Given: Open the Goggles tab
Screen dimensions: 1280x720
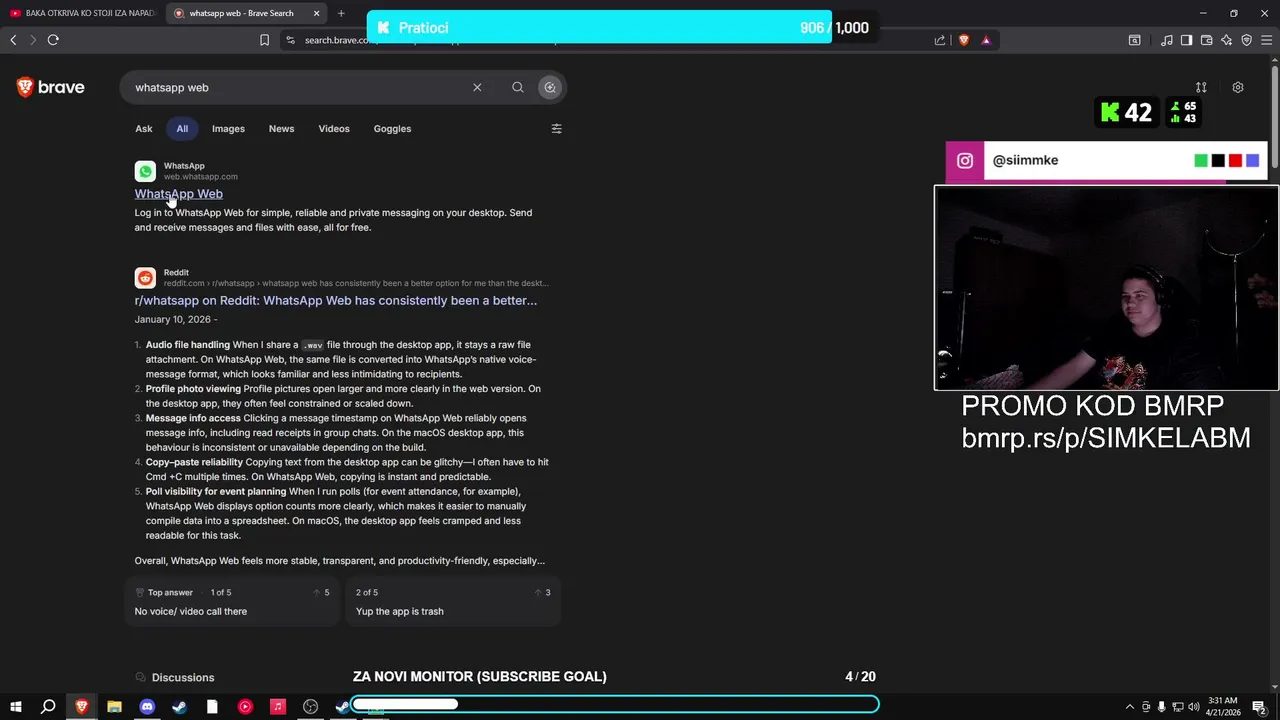Looking at the screenshot, I should tap(392, 129).
